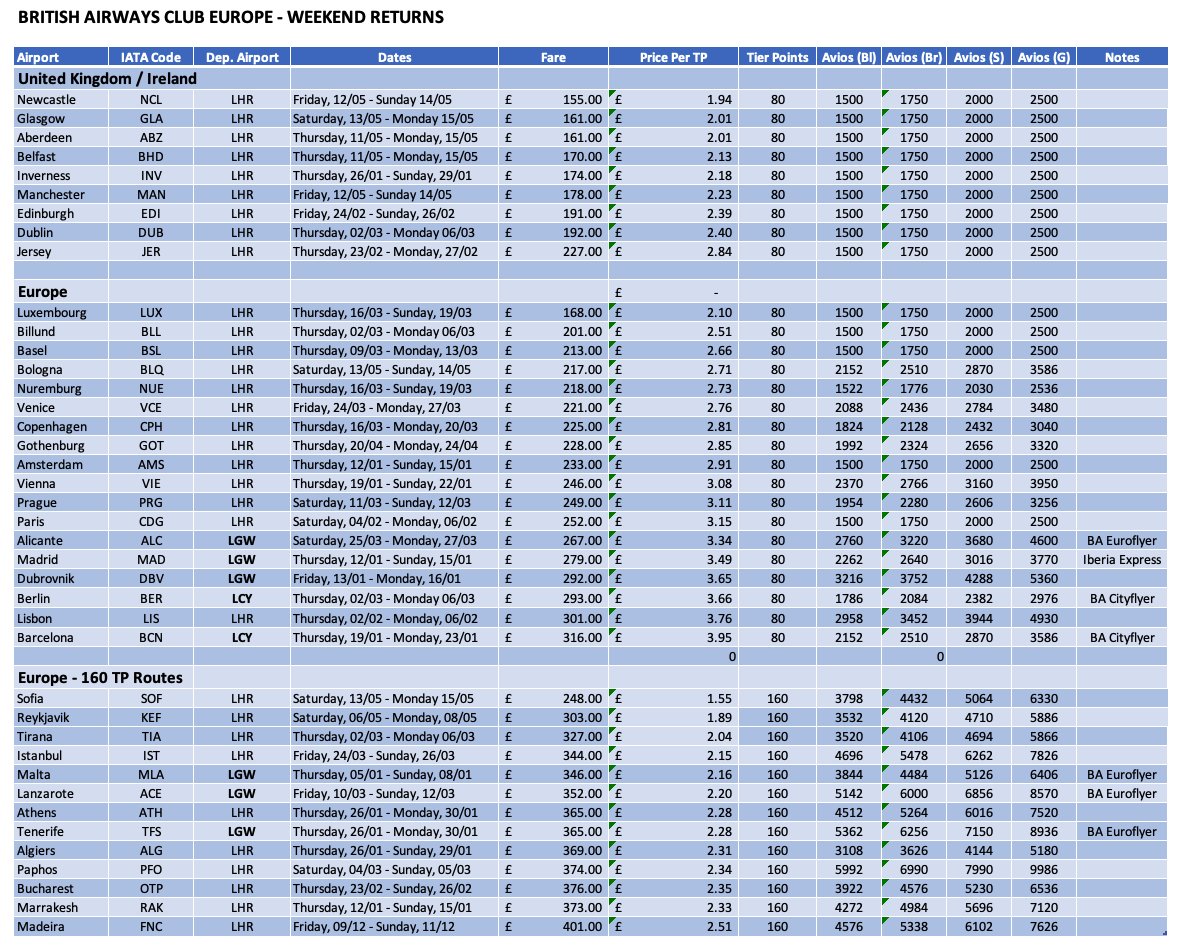Image resolution: width=1183 pixels, height=952 pixels.
Task: Select the 'Iberia Express' note for Madrid
Action: (1122, 560)
